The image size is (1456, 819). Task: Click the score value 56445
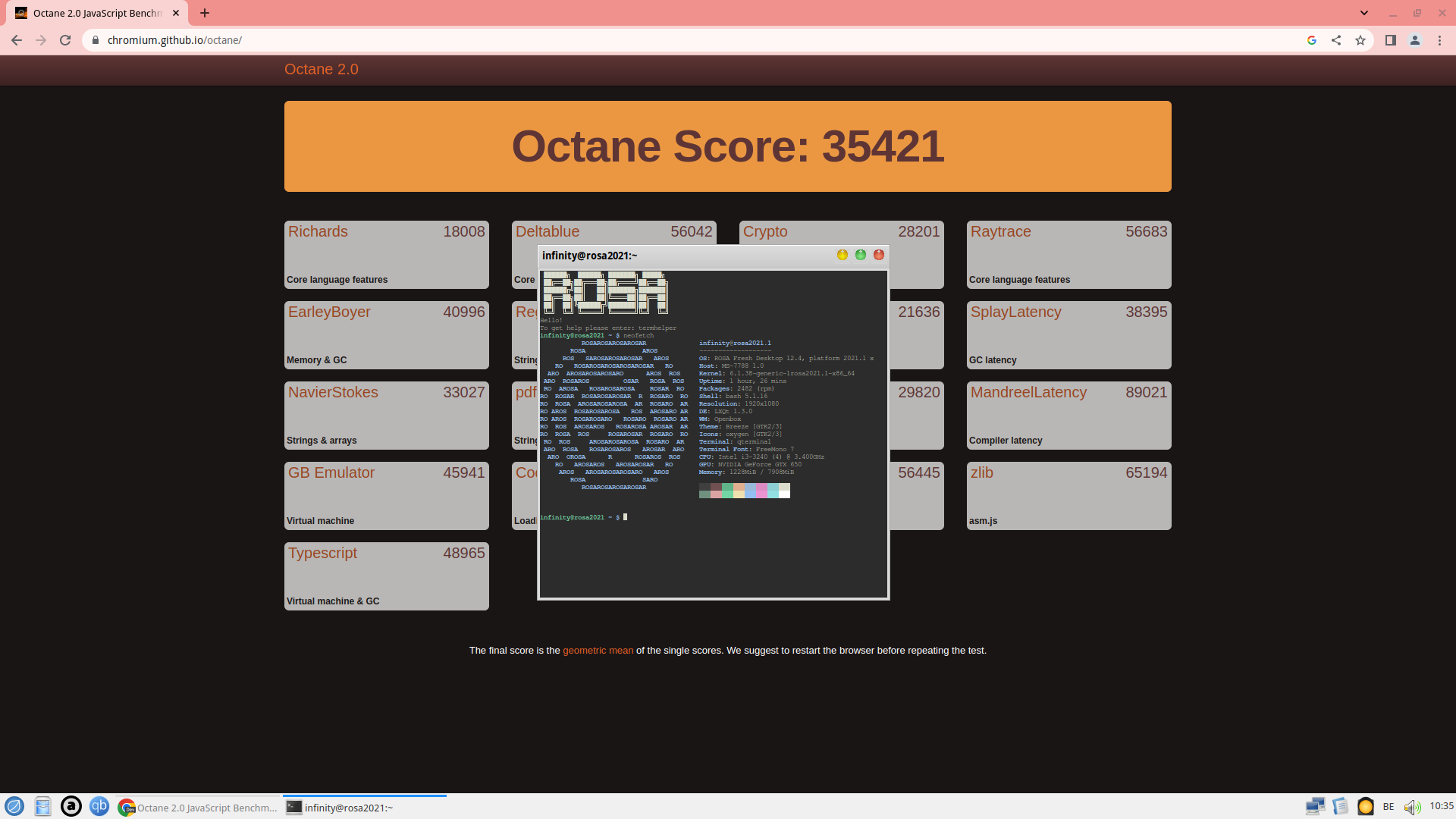[x=919, y=472]
